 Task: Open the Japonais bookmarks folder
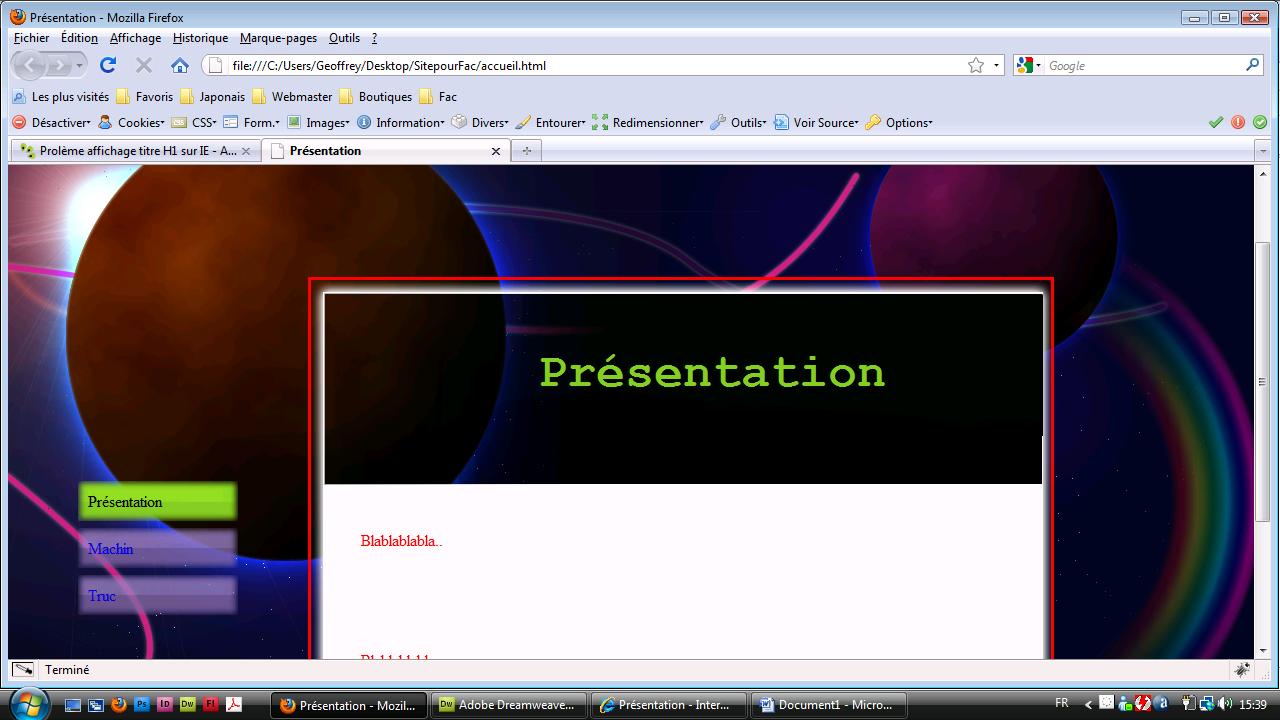(x=212, y=97)
